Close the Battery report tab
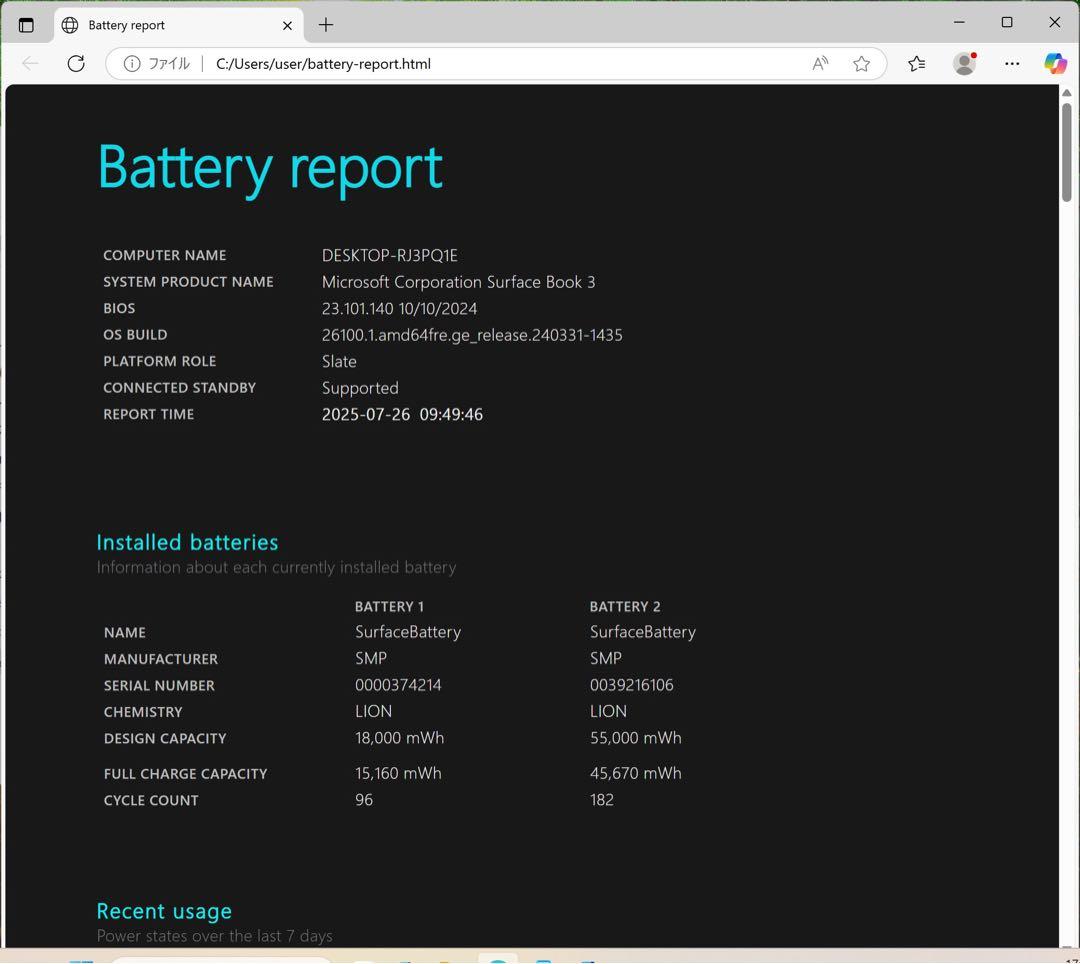 click(x=287, y=25)
